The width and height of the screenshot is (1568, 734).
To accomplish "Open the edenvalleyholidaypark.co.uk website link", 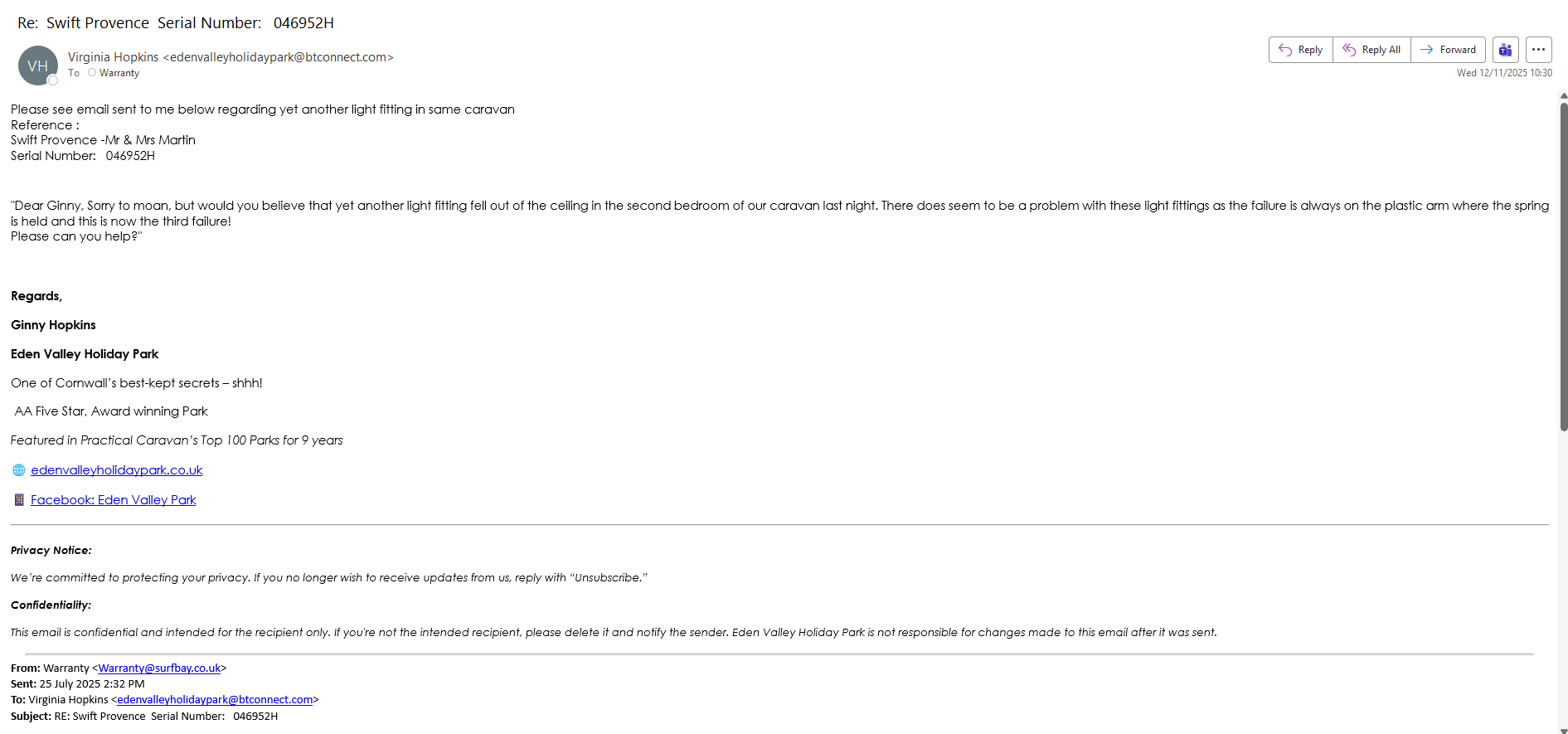I will click(x=117, y=470).
